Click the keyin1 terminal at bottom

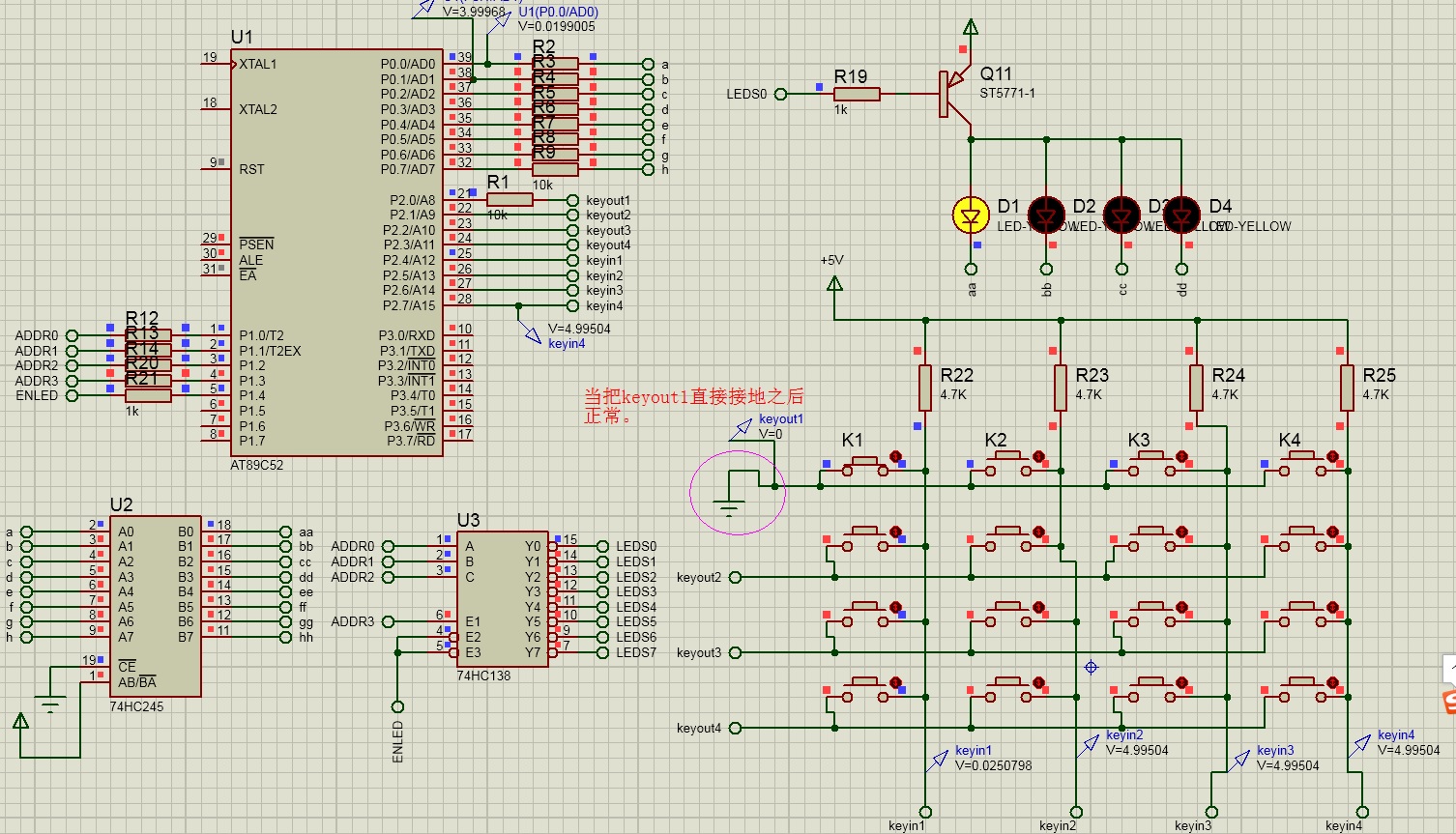[x=925, y=812]
